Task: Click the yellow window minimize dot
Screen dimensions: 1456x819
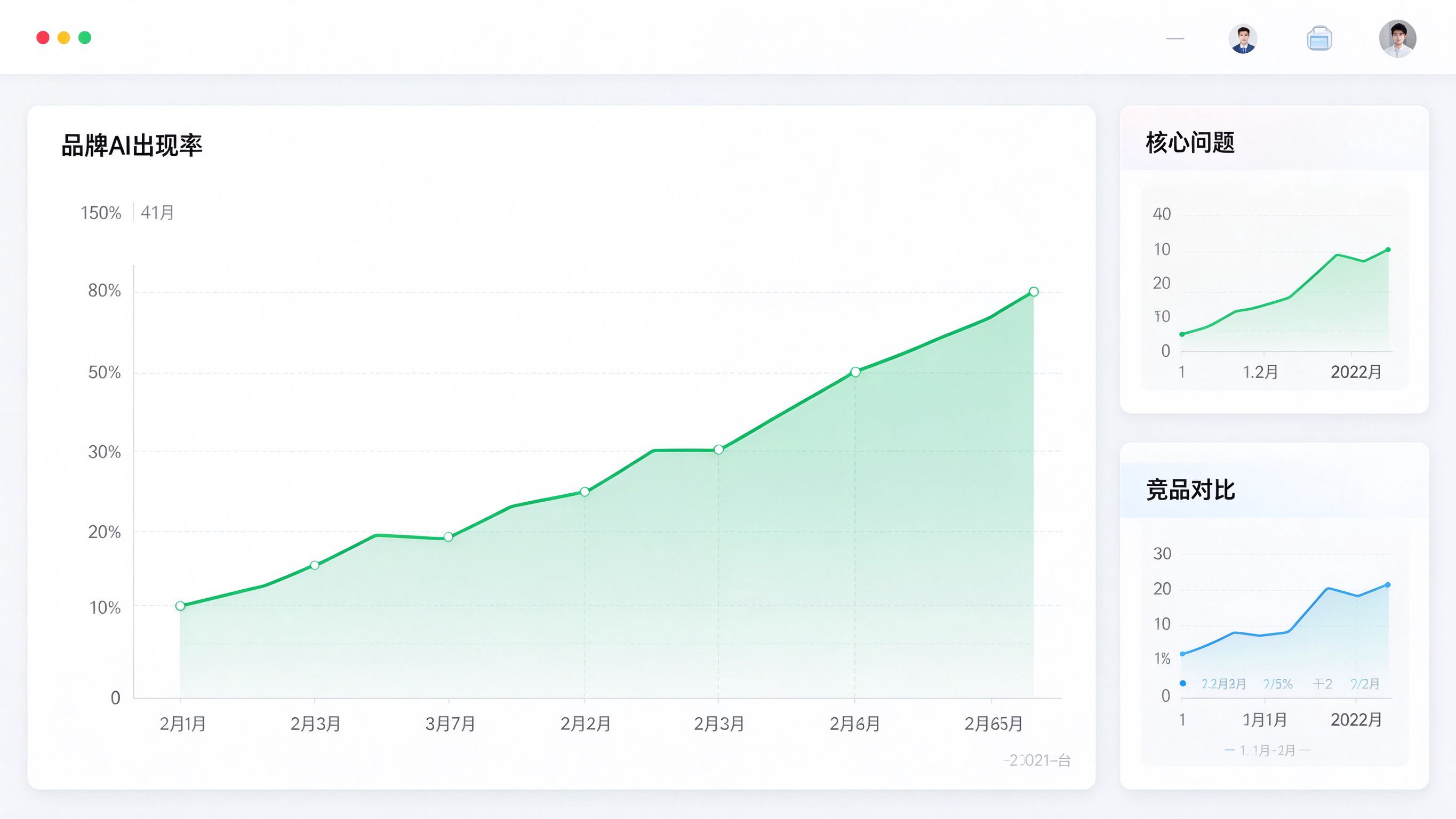Action: tap(64, 37)
